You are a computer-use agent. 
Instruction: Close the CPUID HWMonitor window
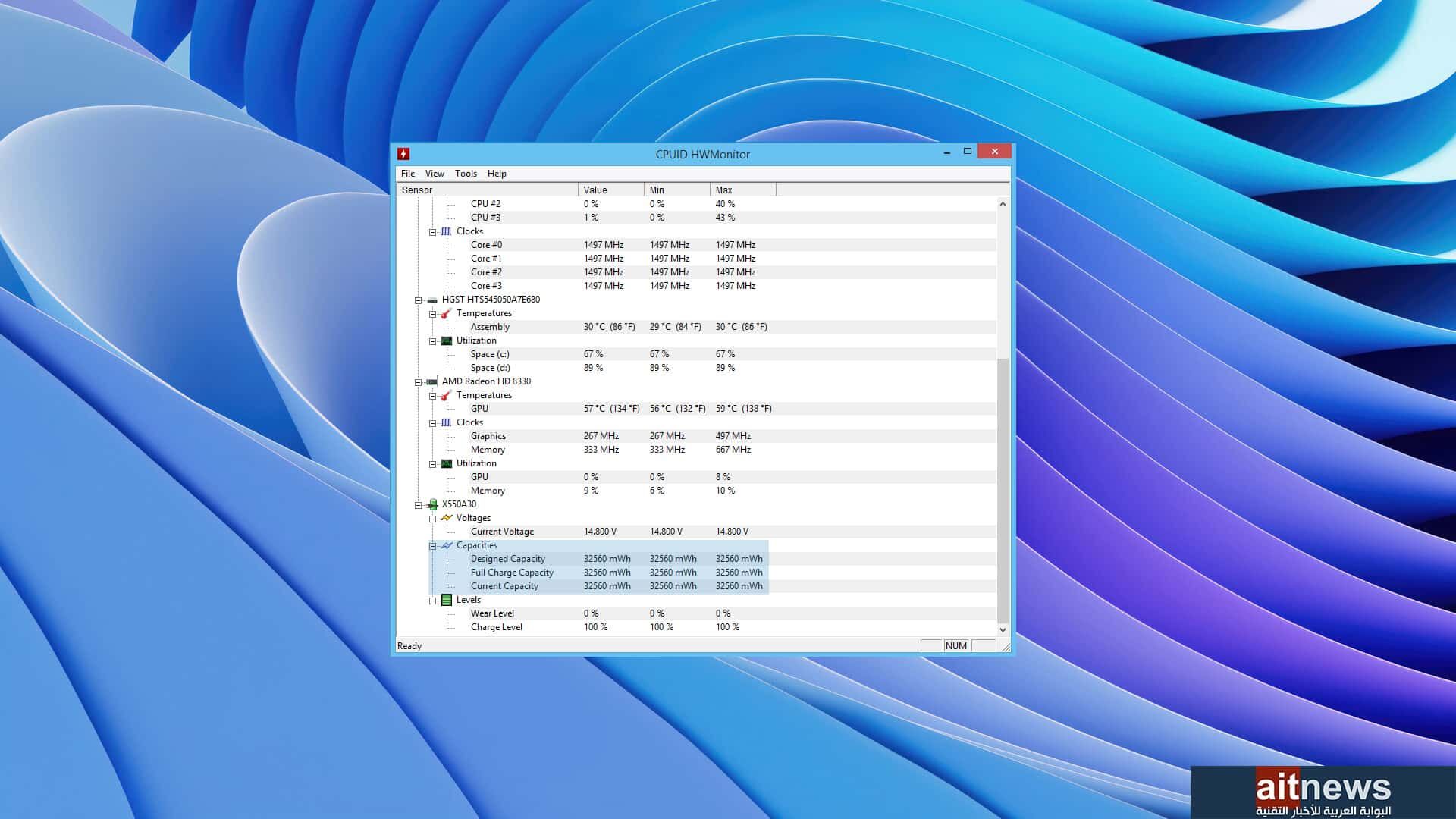pyautogui.click(x=994, y=152)
